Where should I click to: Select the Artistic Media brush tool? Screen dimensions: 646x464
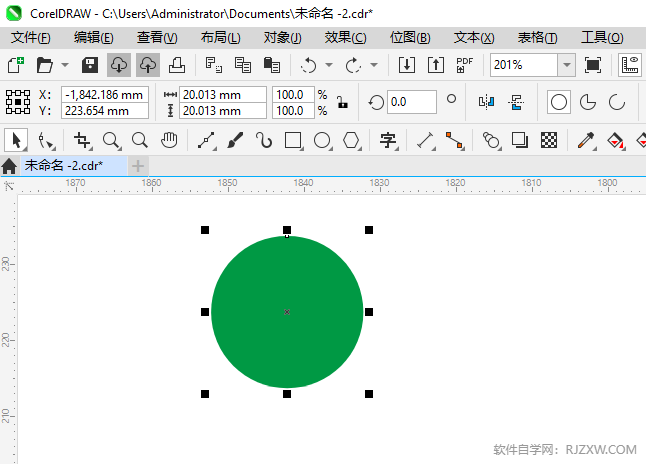235,141
